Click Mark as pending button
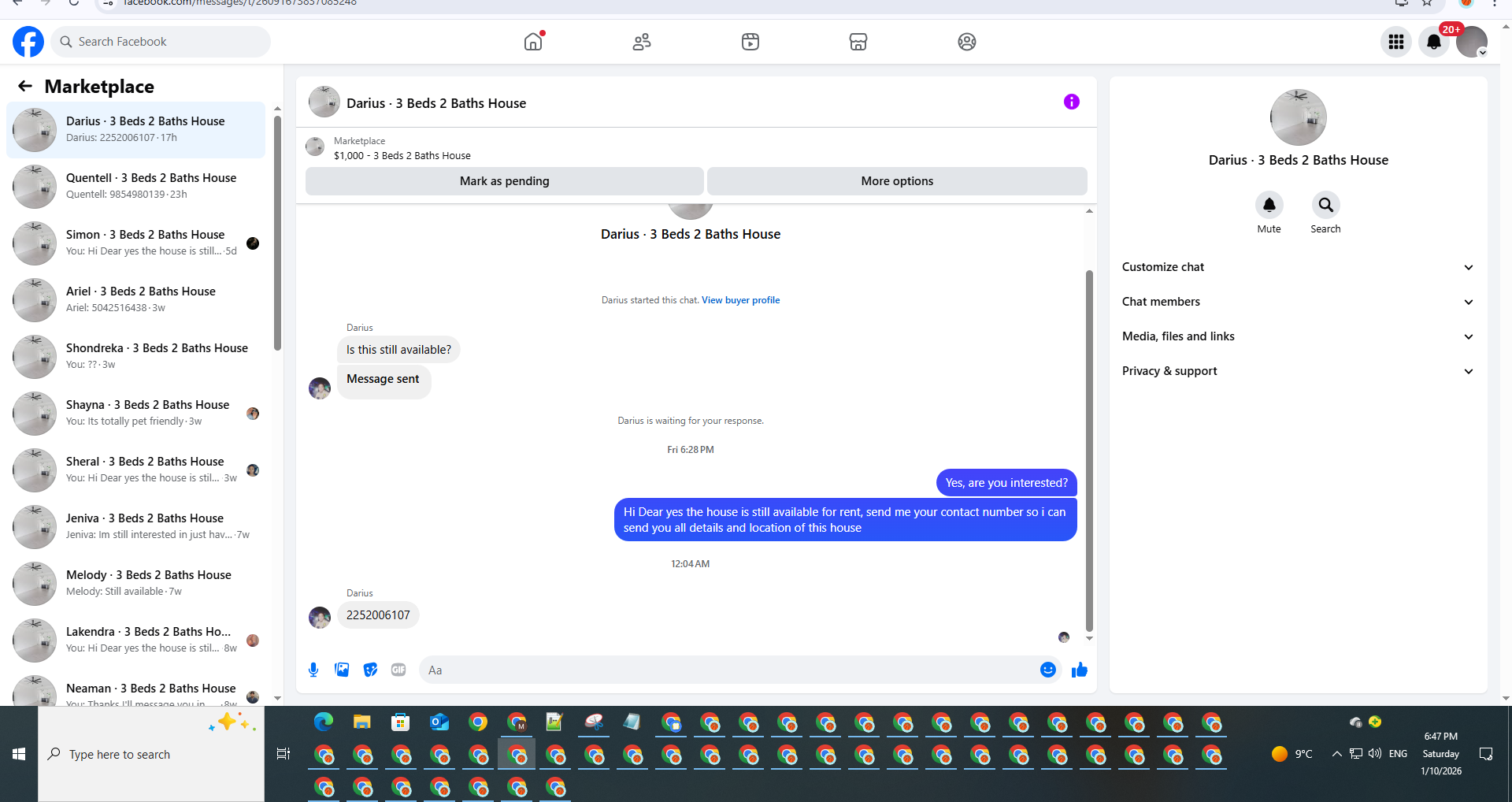Image resolution: width=1512 pixels, height=802 pixels. coord(505,181)
